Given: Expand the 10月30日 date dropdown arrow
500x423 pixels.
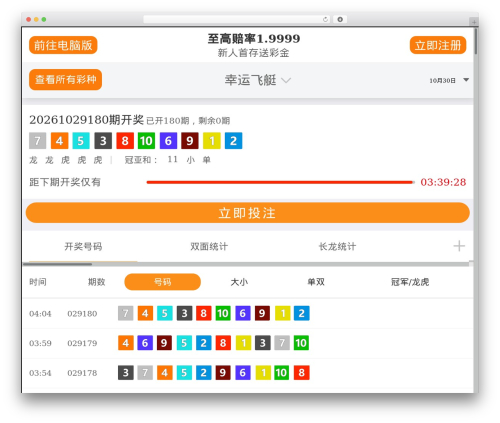Looking at the screenshot, I should tap(466, 80).
